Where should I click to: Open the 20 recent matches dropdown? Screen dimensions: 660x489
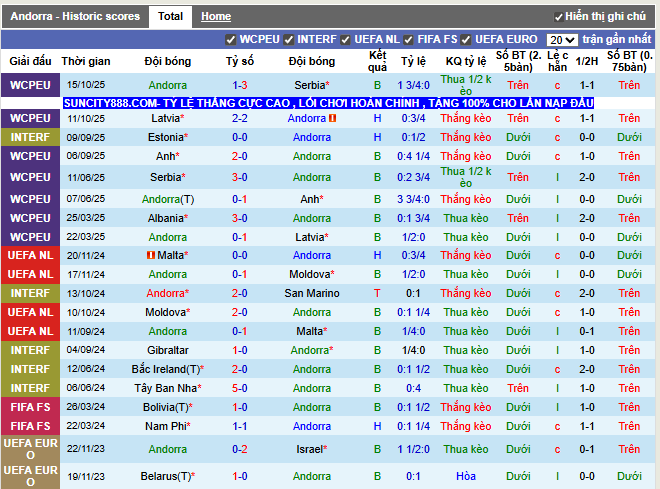click(x=562, y=40)
